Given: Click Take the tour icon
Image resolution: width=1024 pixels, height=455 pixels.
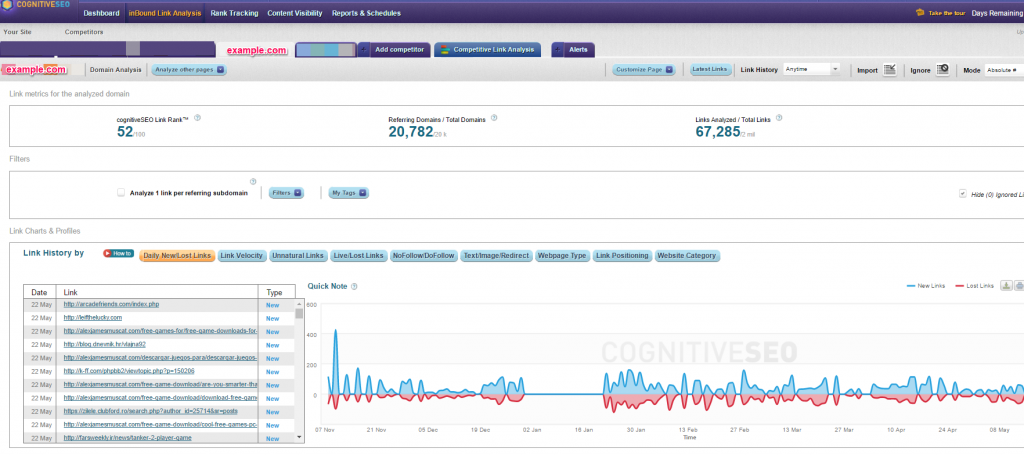Looking at the screenshot, I should (920, 12).
